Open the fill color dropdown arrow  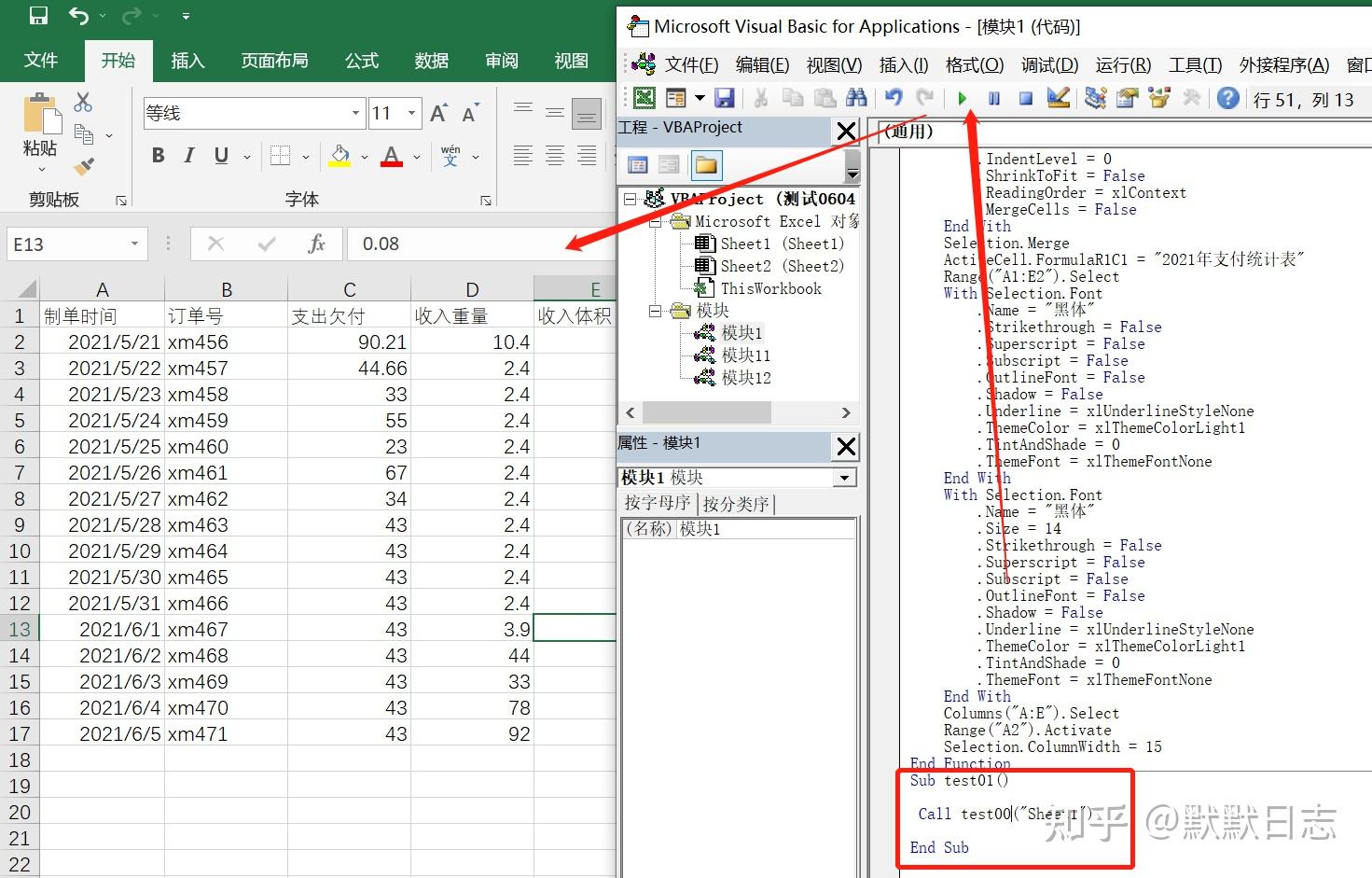click(363, 156)
